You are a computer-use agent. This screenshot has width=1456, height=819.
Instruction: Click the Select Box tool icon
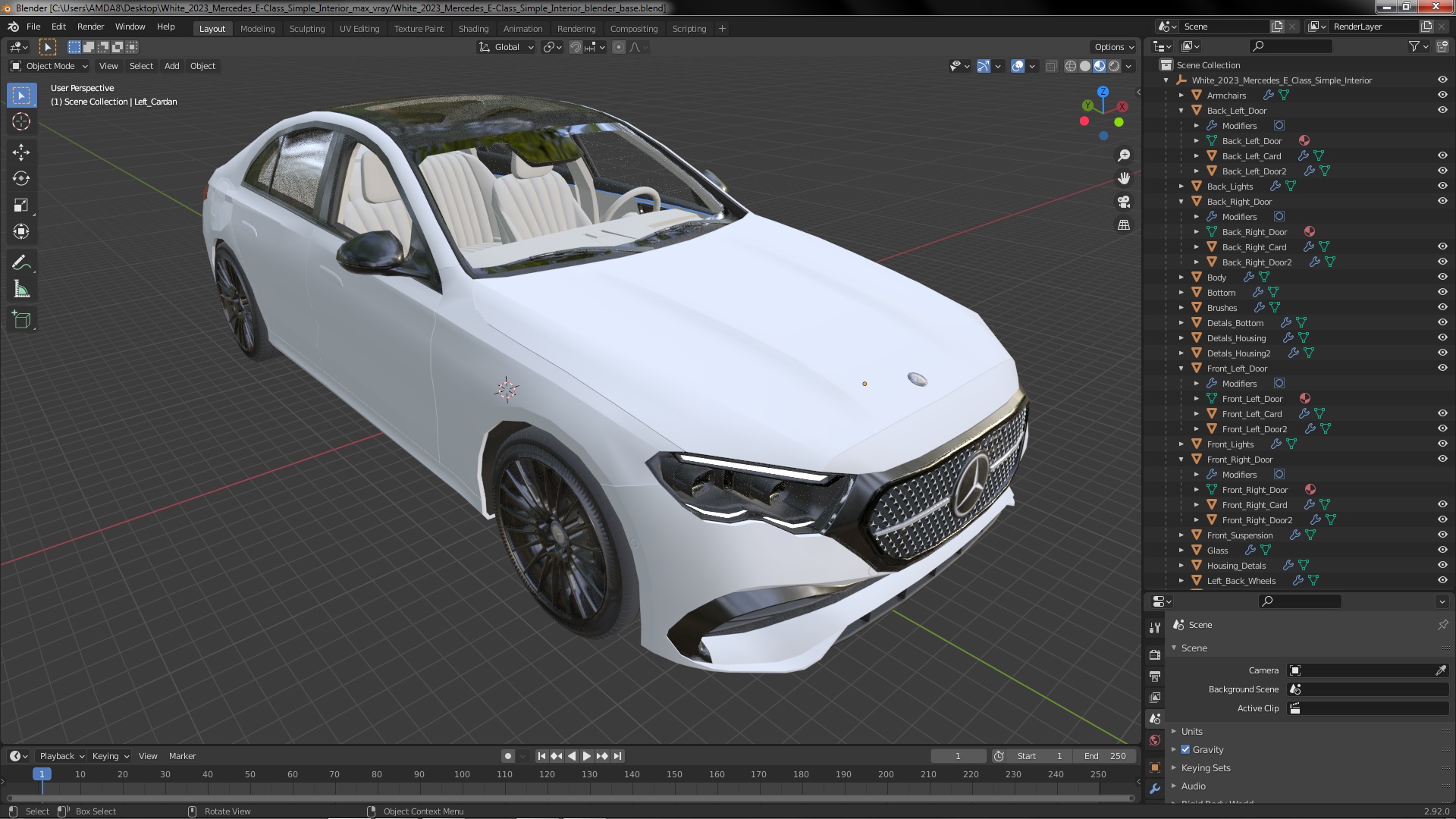tap(21, 96)
